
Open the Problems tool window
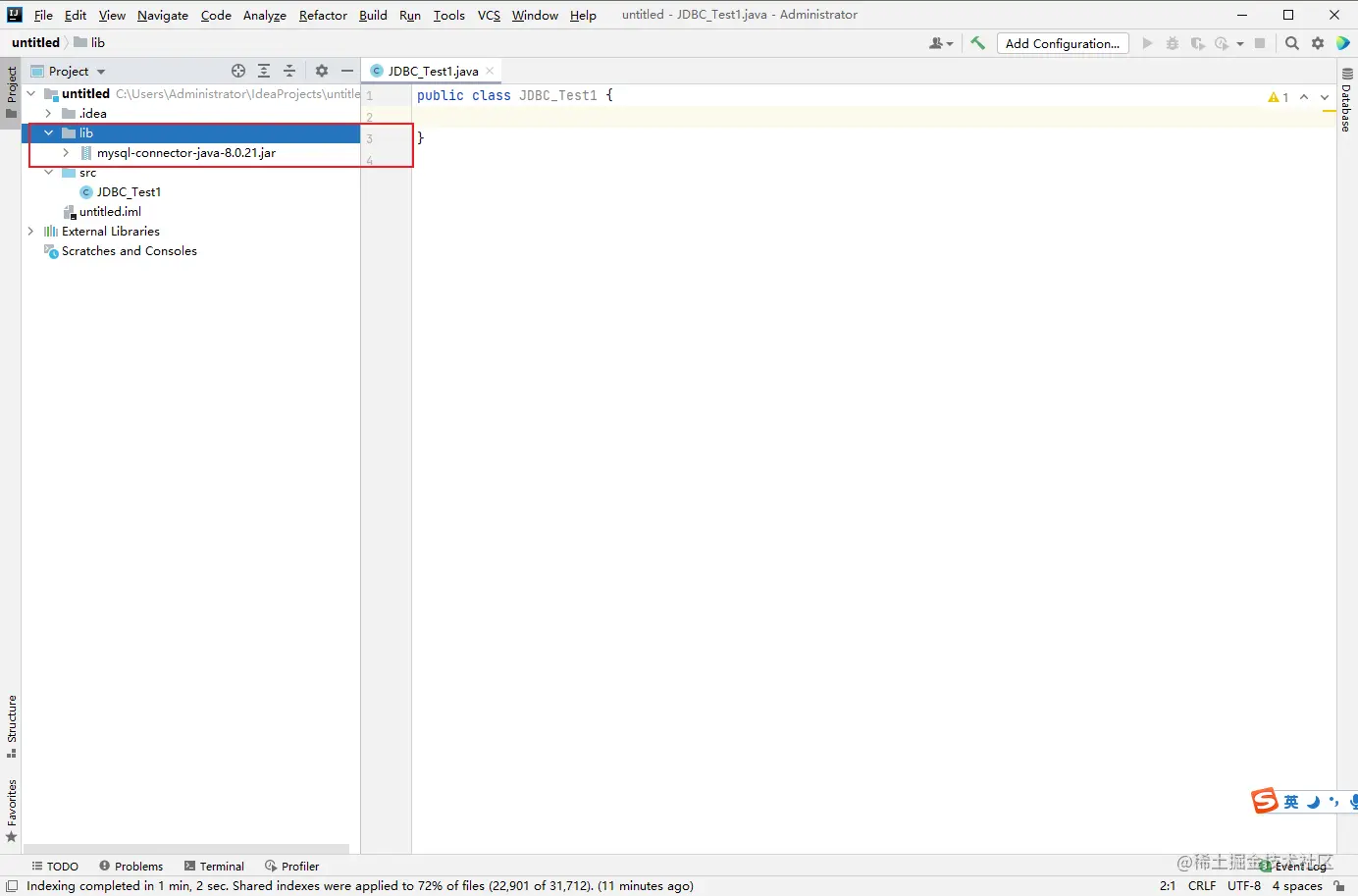(131, 867)
